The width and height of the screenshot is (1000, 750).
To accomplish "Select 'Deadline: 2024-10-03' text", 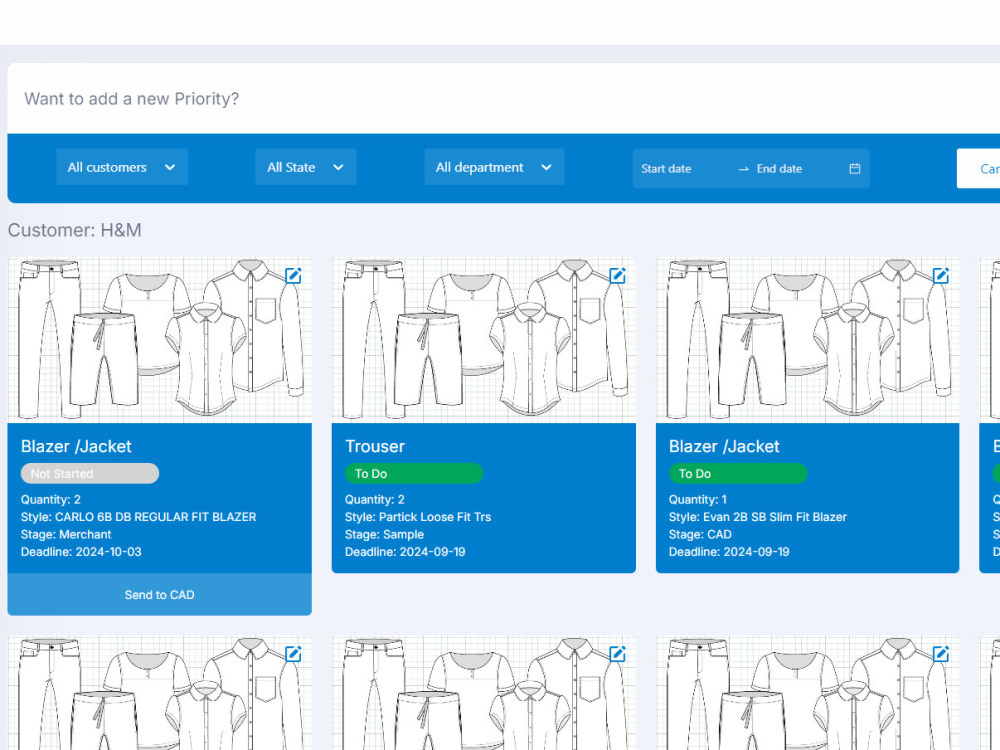I will 81,552.
